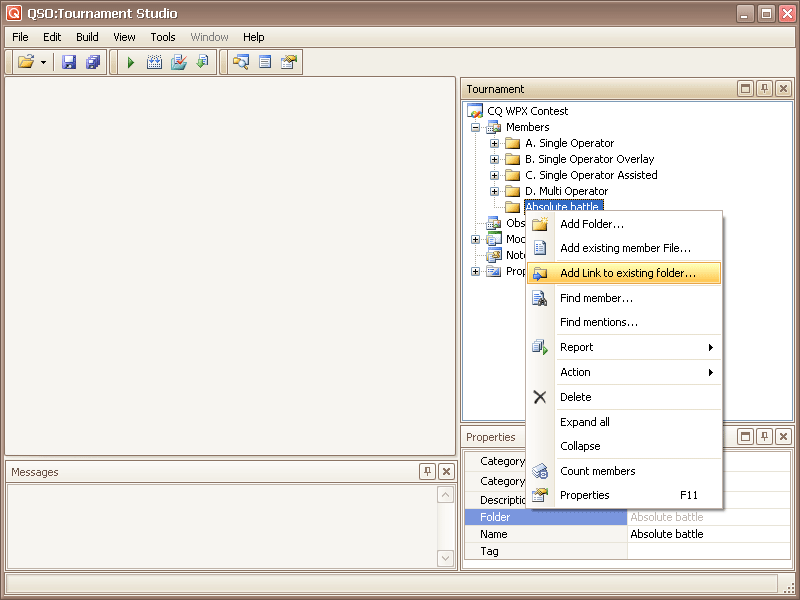Viewport: 800px width, 600px height.
Task: Click the find/magnifier toolbar icon
Action: [x=240, y=62]
